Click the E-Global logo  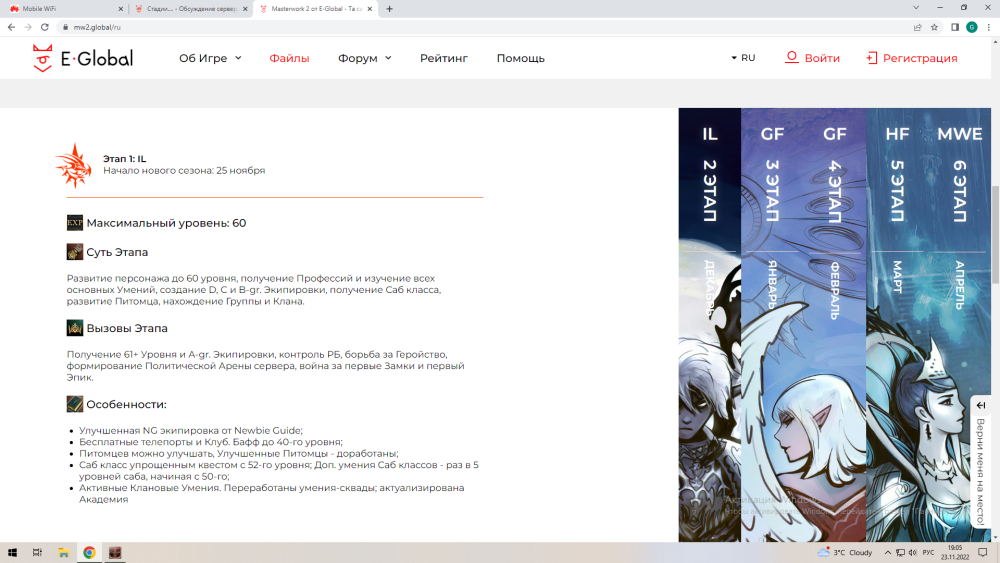(x=82, y=58)
